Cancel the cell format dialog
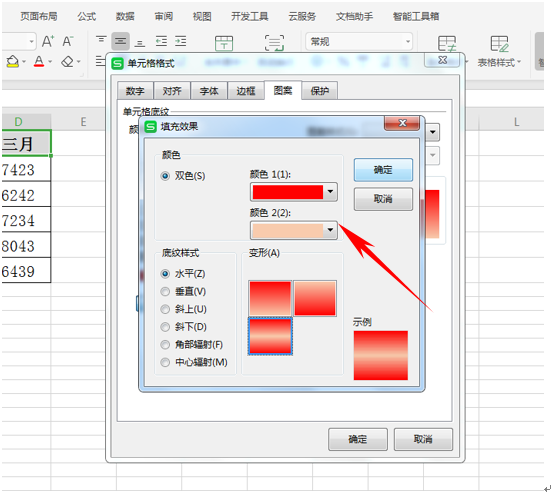 pyautogui.click(x=423, y=439)
